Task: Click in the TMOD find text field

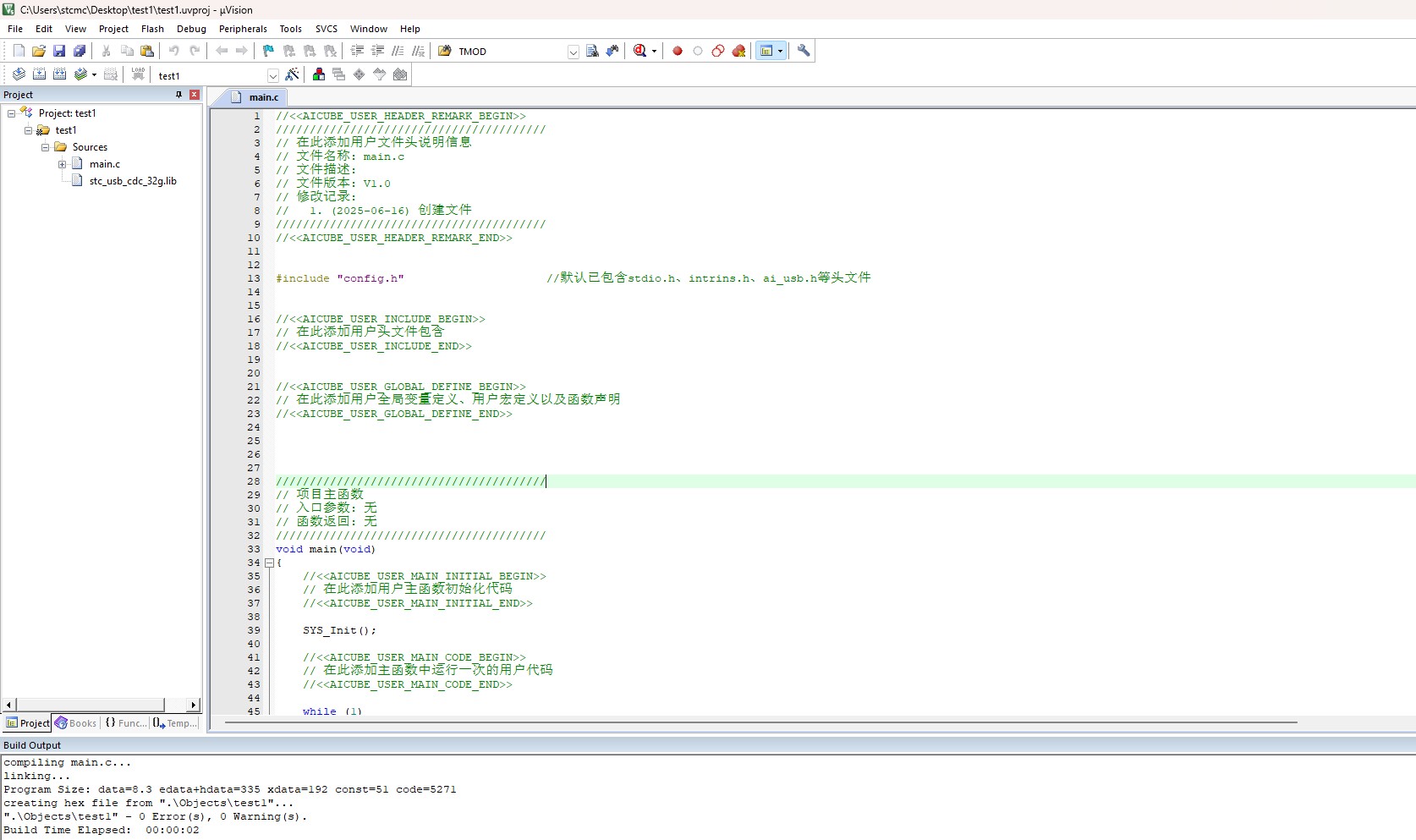Action: [511, 52]
